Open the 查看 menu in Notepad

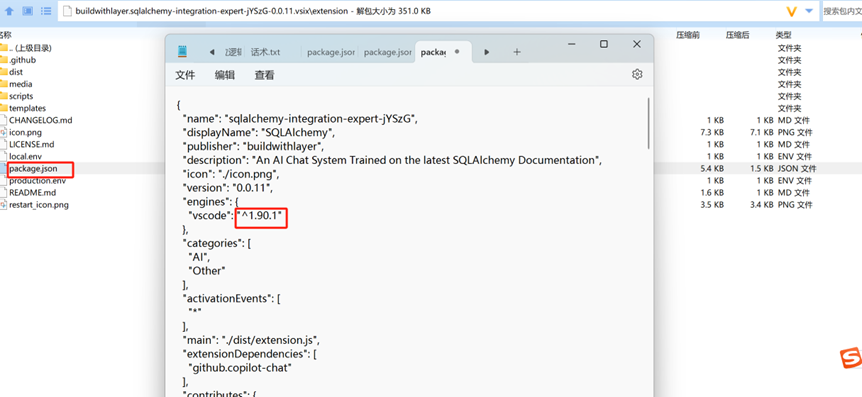click(x=264, y=75)
